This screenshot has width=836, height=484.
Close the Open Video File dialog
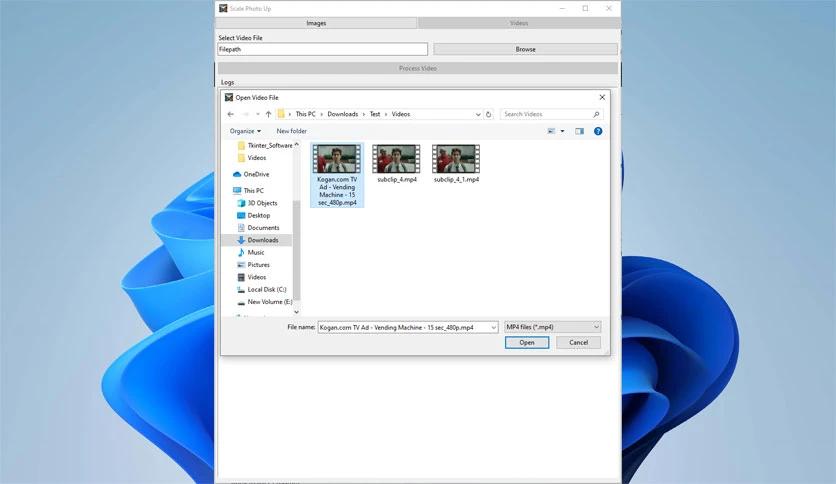(x=602, y=98)
